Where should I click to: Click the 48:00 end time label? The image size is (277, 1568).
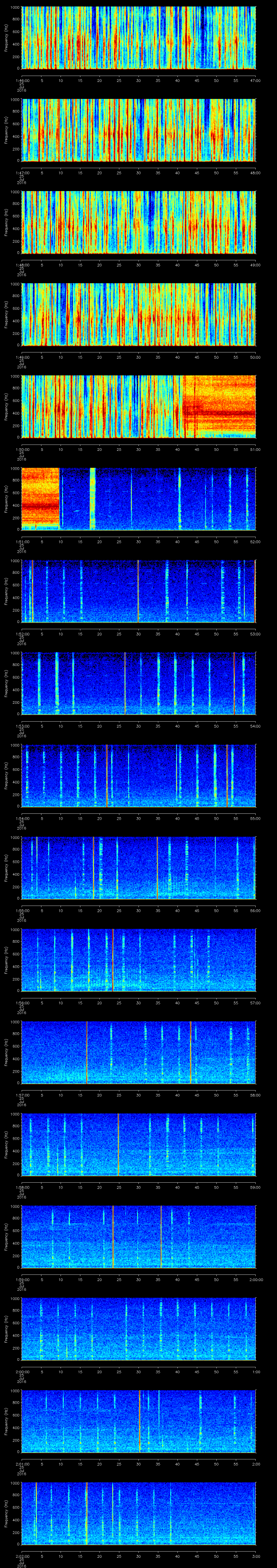(256, 173)
